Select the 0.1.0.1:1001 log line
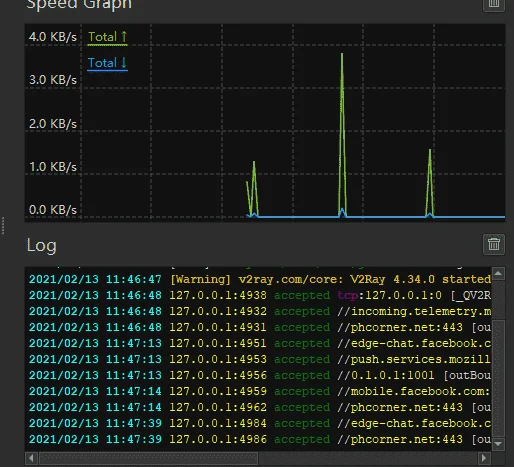 click(x=260, y=375)
